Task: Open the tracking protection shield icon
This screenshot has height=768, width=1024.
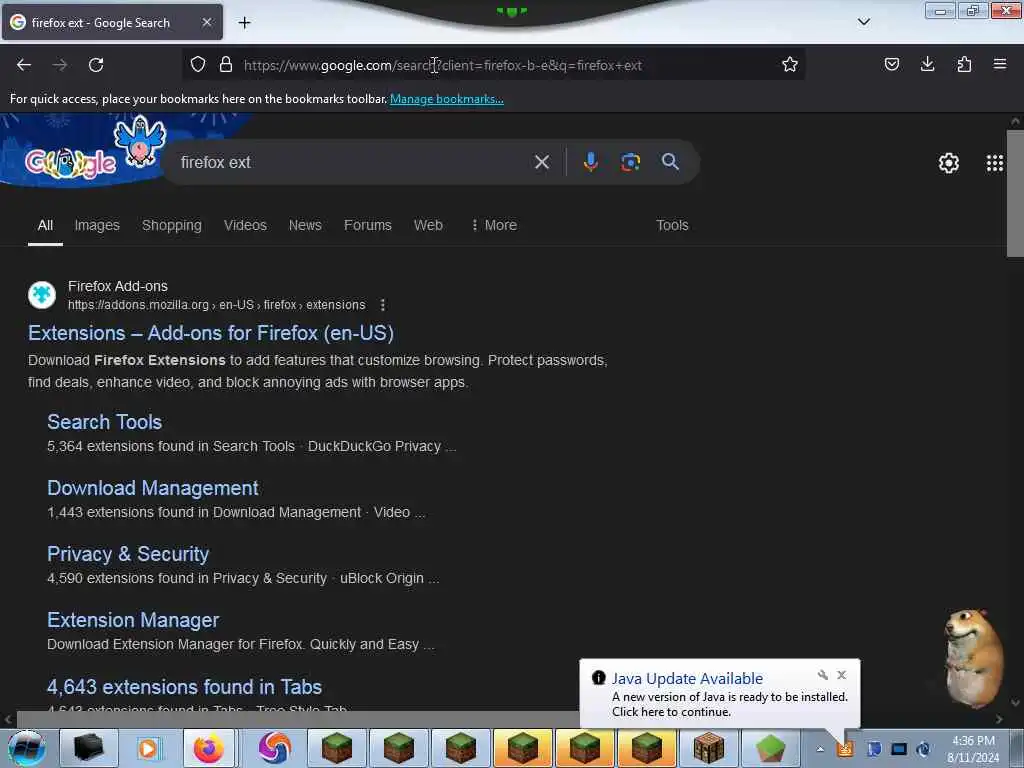Action: tap(198, 64)
